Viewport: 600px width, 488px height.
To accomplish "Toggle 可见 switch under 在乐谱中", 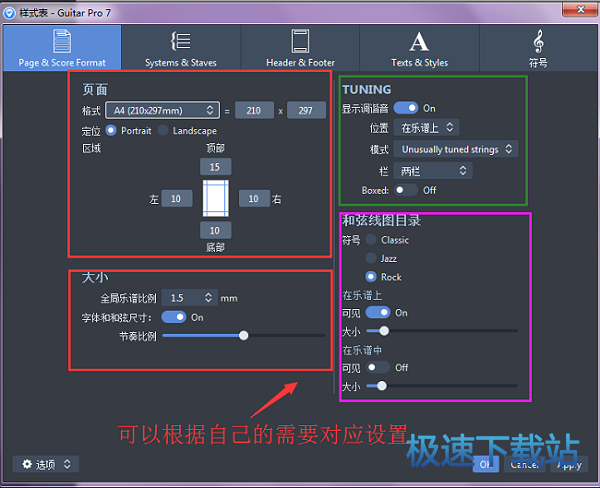I will [378, 367].
